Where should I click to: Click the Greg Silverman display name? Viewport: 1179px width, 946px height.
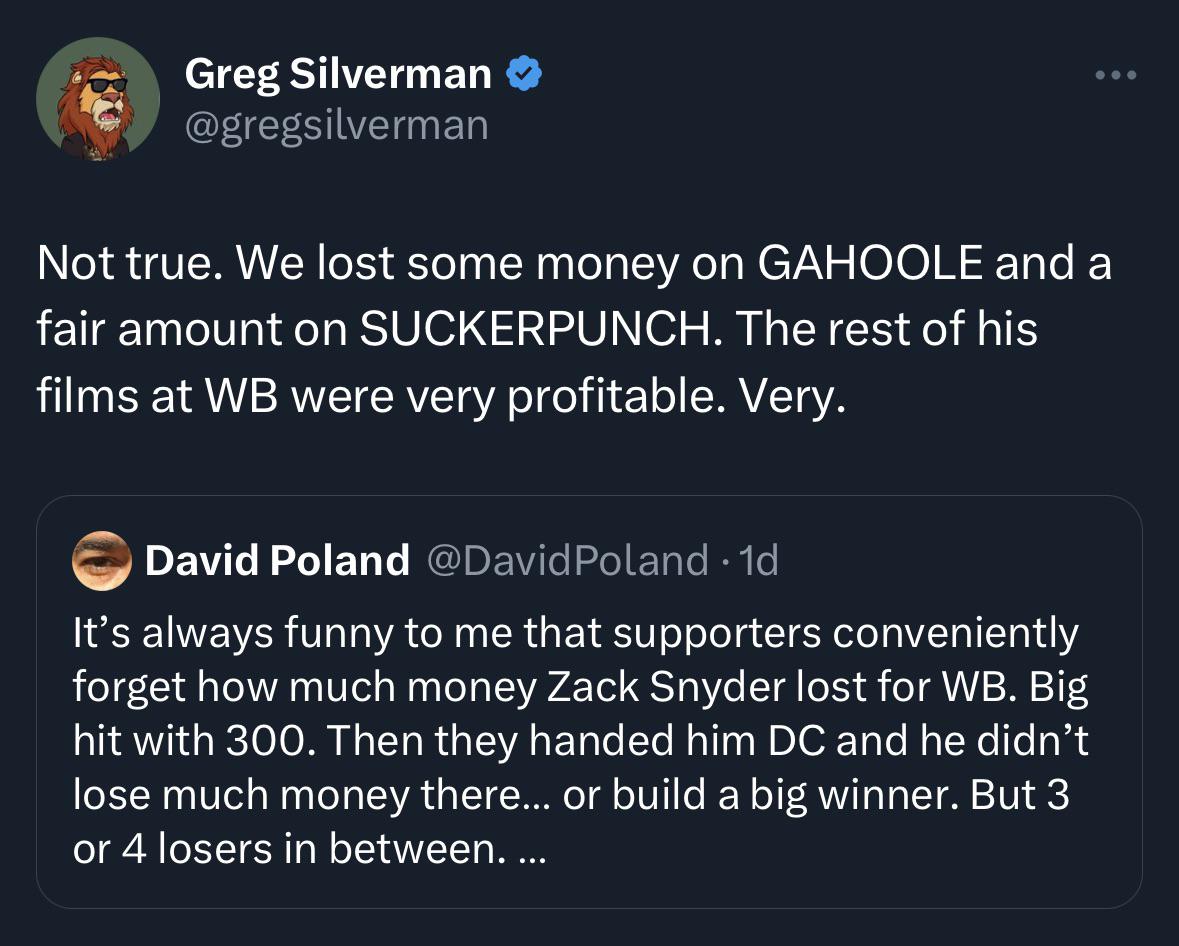coord(338,74)
